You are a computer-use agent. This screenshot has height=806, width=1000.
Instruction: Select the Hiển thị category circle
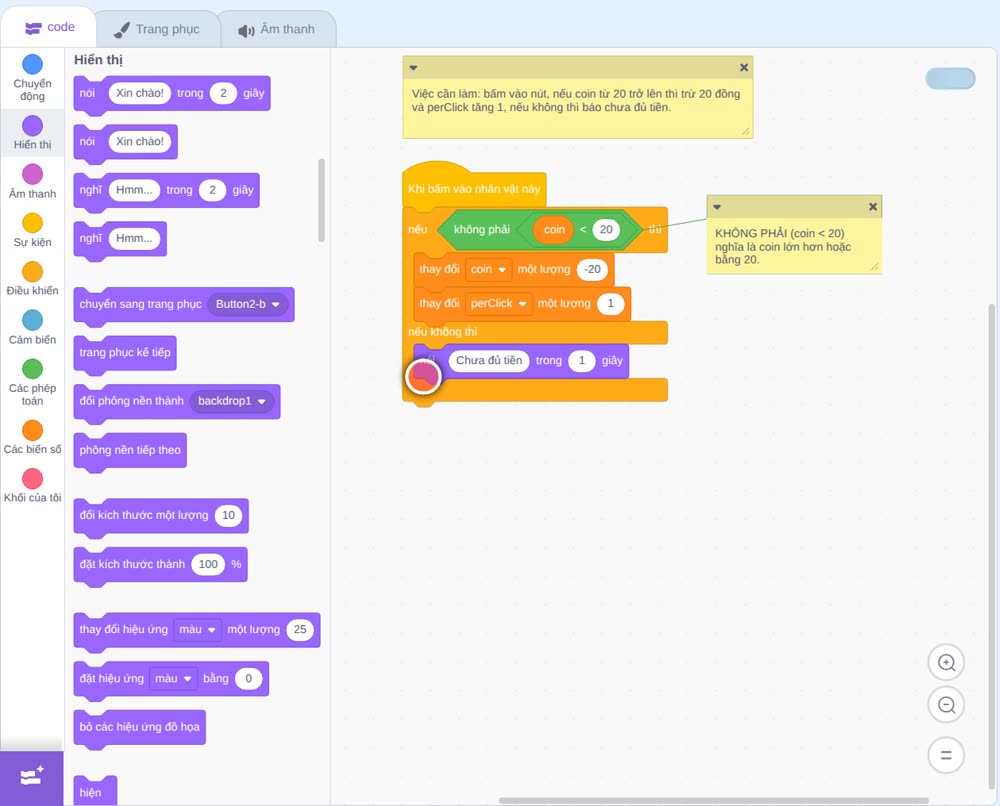click(33, 126)
